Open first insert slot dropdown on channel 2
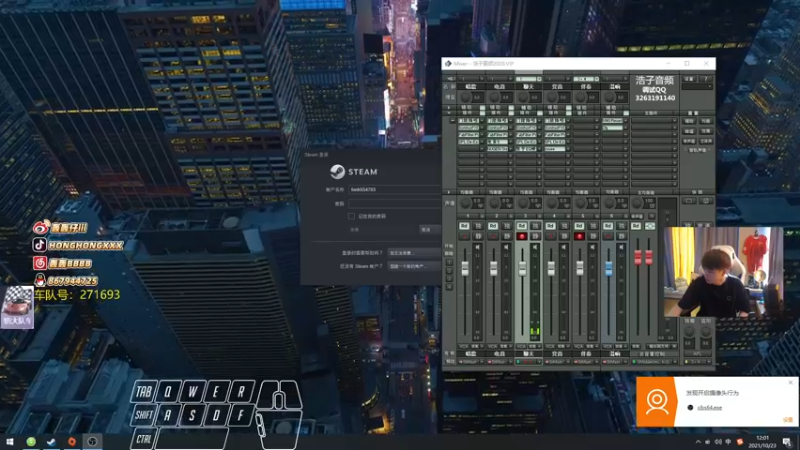 click(x=510, y=121)
